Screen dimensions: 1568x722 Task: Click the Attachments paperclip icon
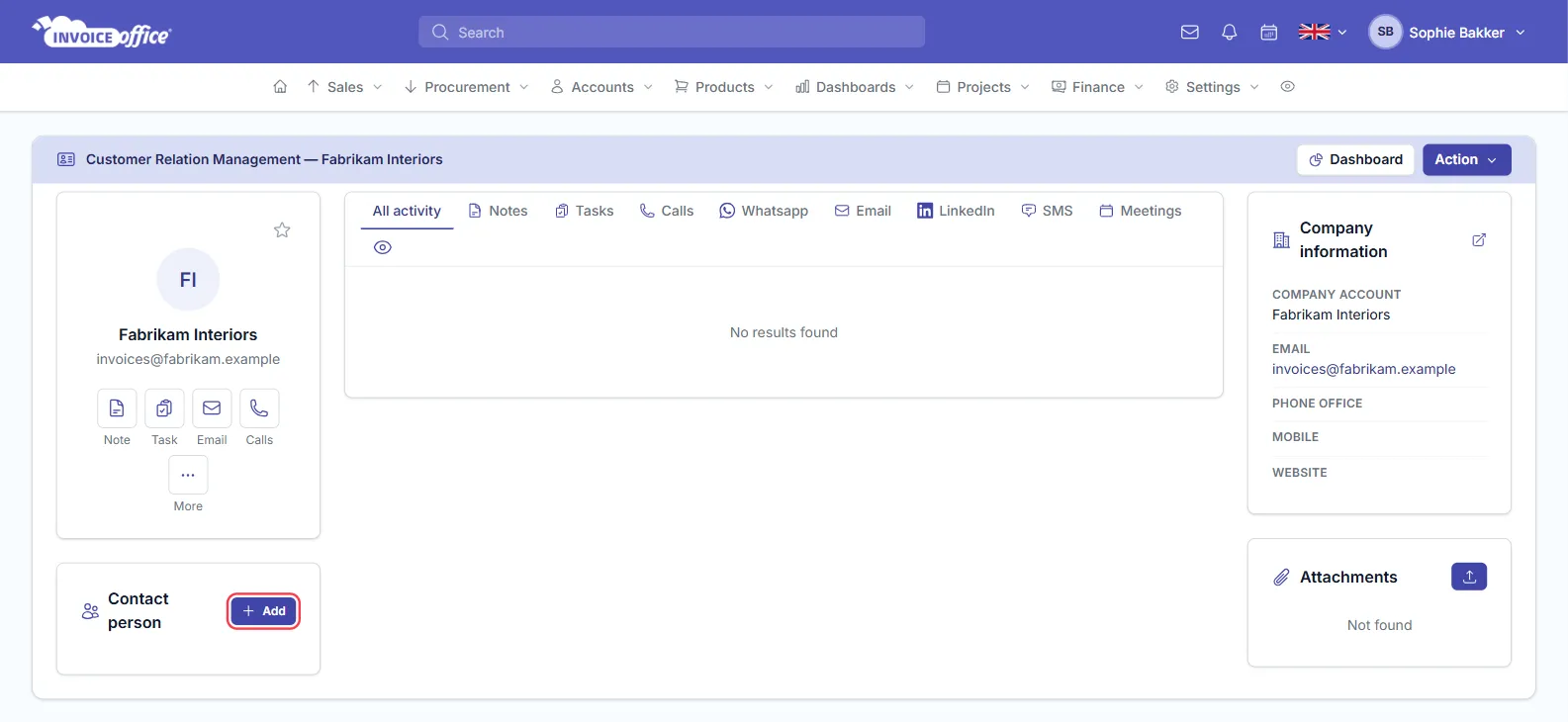coord(1281,577)
